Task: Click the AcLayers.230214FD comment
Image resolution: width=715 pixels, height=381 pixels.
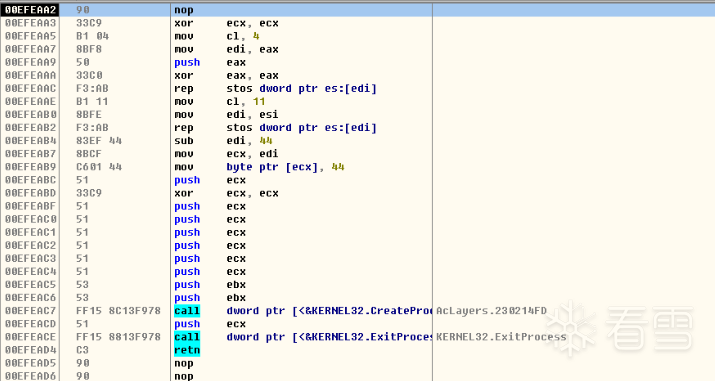Action: coord(491,311)
